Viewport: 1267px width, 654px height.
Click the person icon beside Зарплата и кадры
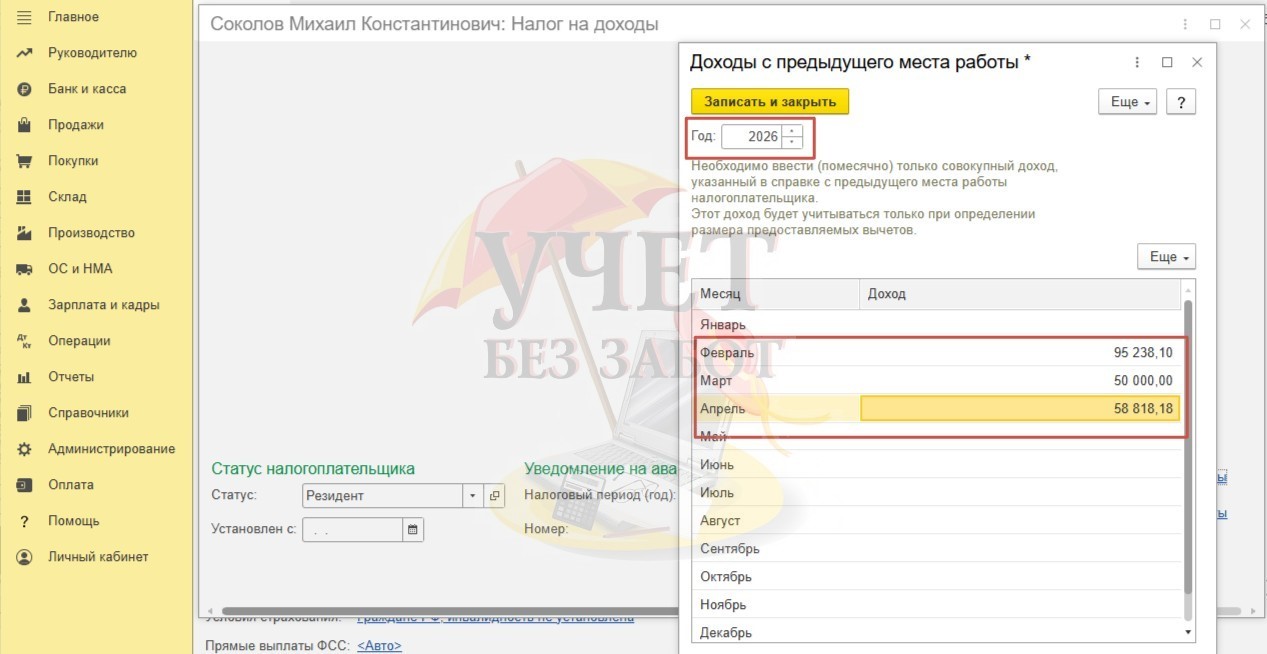tap(25, 305)
